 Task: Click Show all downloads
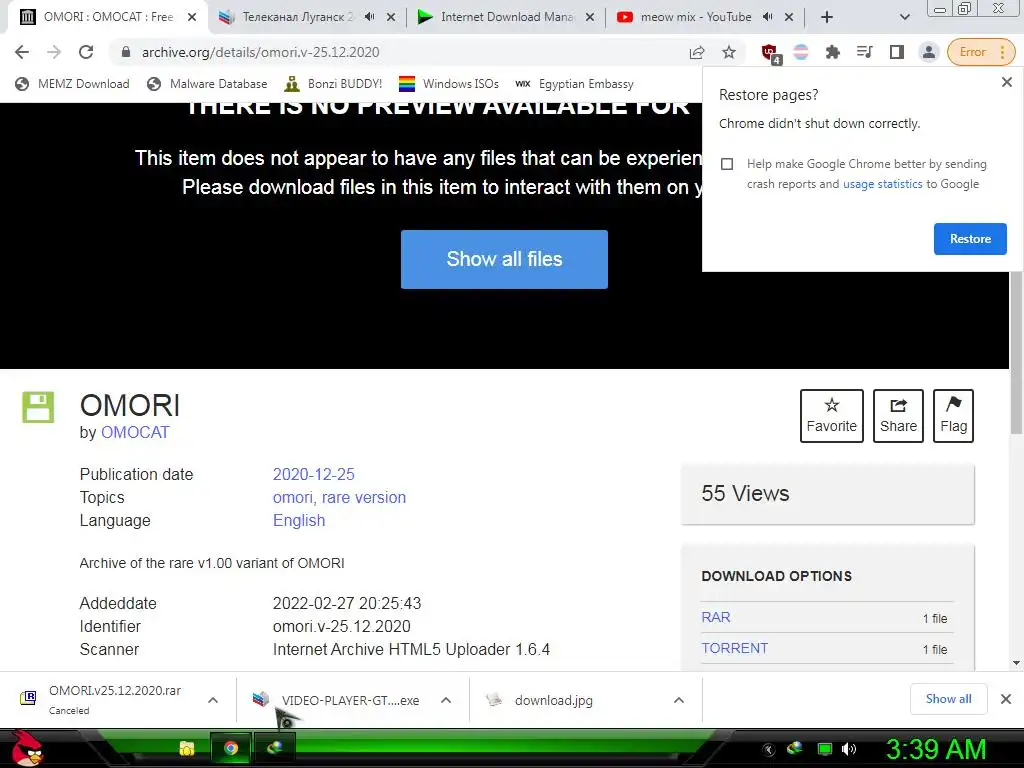[x=948, y=699]
